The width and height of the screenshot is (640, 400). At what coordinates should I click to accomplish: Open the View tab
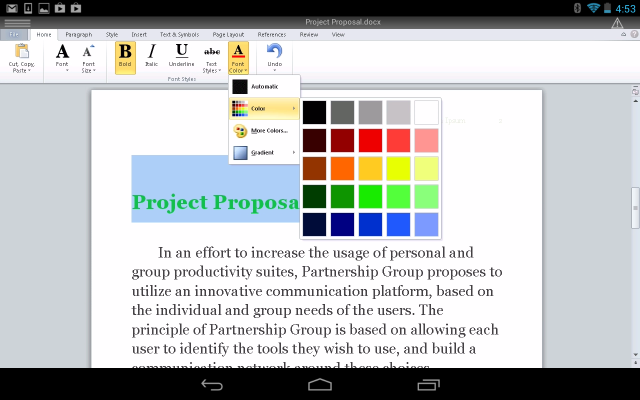coord(338,35)
